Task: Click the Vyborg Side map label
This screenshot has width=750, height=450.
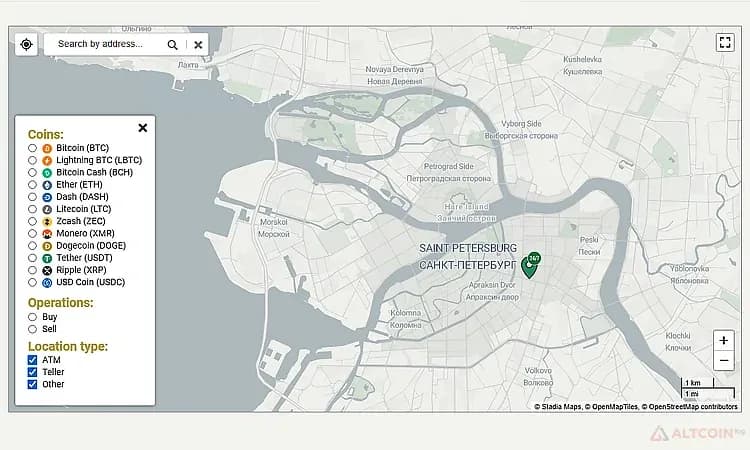Action: pos(521,124)
